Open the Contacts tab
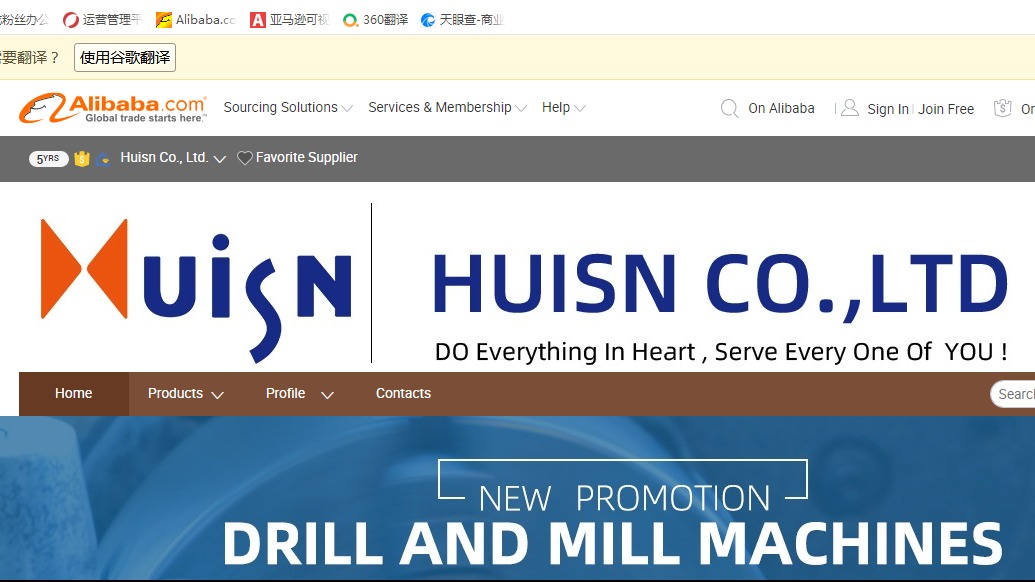 [403, 393]
